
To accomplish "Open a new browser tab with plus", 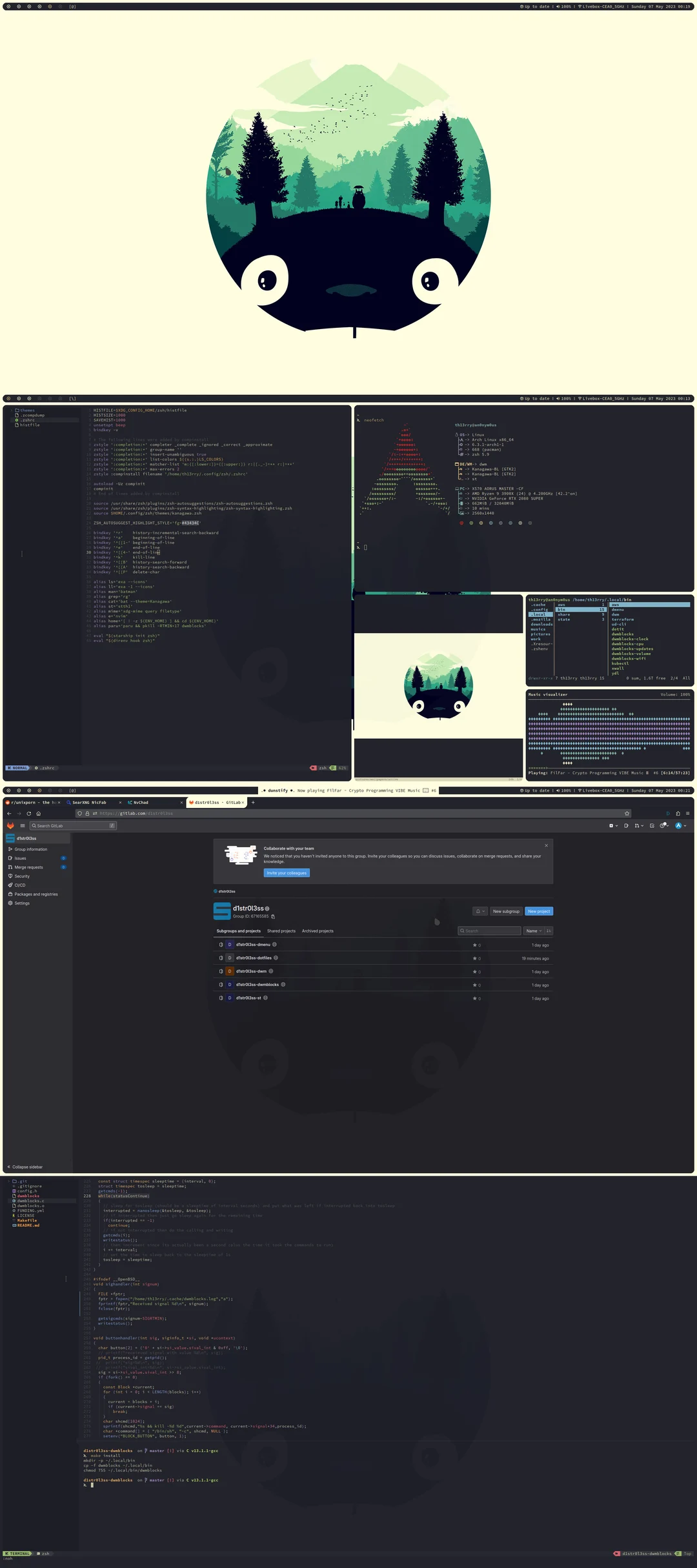I will 253,803.
